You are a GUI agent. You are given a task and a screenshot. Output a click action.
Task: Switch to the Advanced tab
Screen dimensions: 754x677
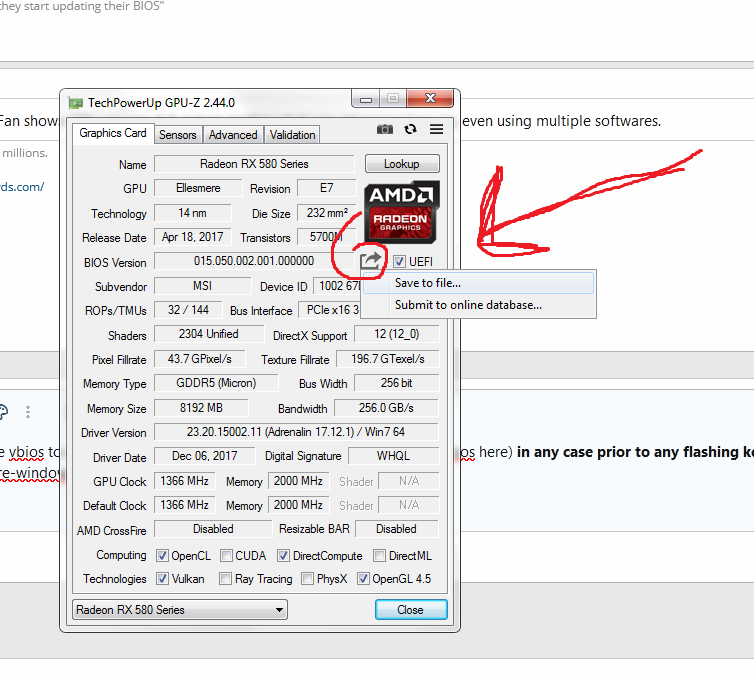coord(233,135)
